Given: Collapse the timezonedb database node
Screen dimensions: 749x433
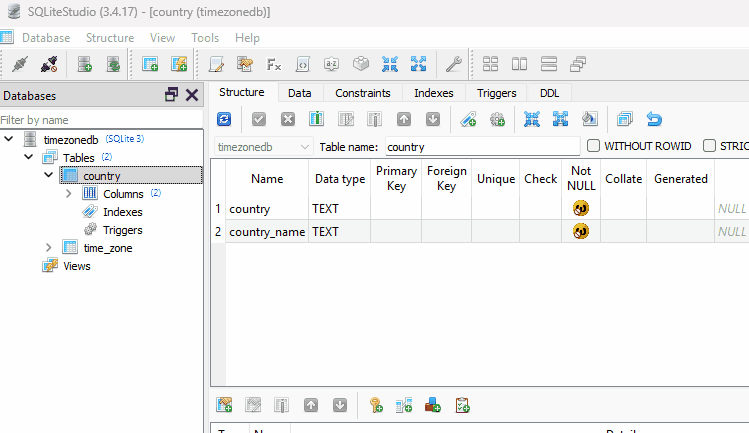Looking at the screenshot, I should click(9, 139).
